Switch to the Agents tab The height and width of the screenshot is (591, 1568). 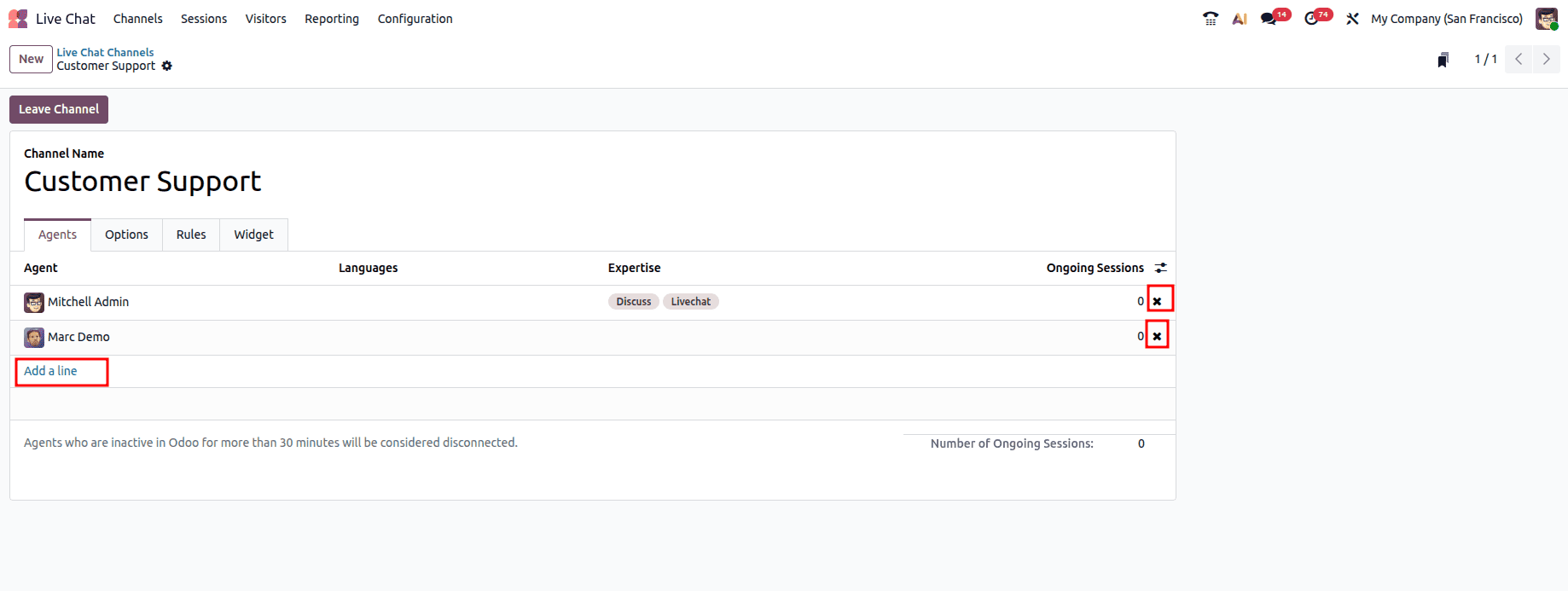tap(57, 235)
